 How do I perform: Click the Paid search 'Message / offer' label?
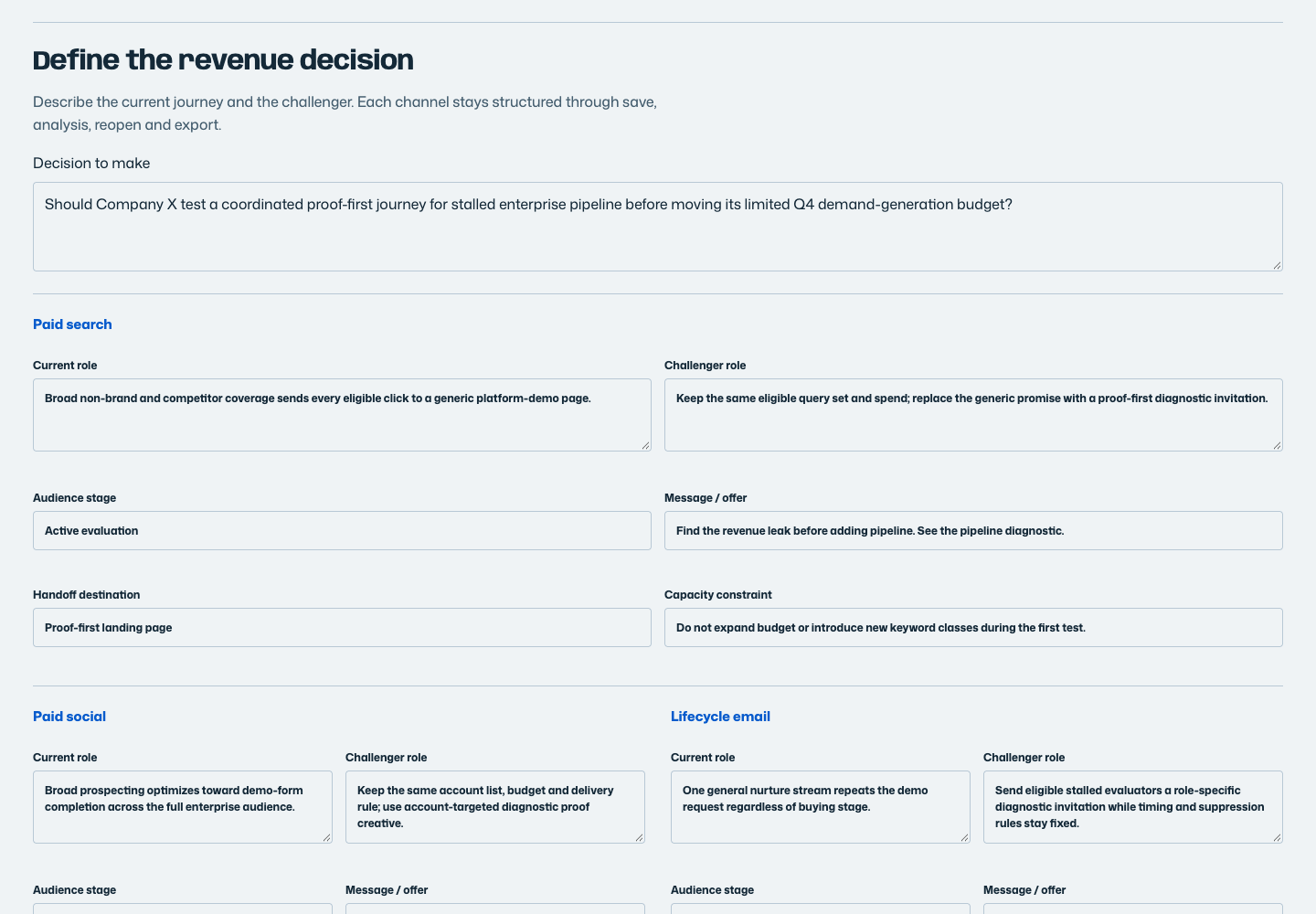(x=706, y=498)
